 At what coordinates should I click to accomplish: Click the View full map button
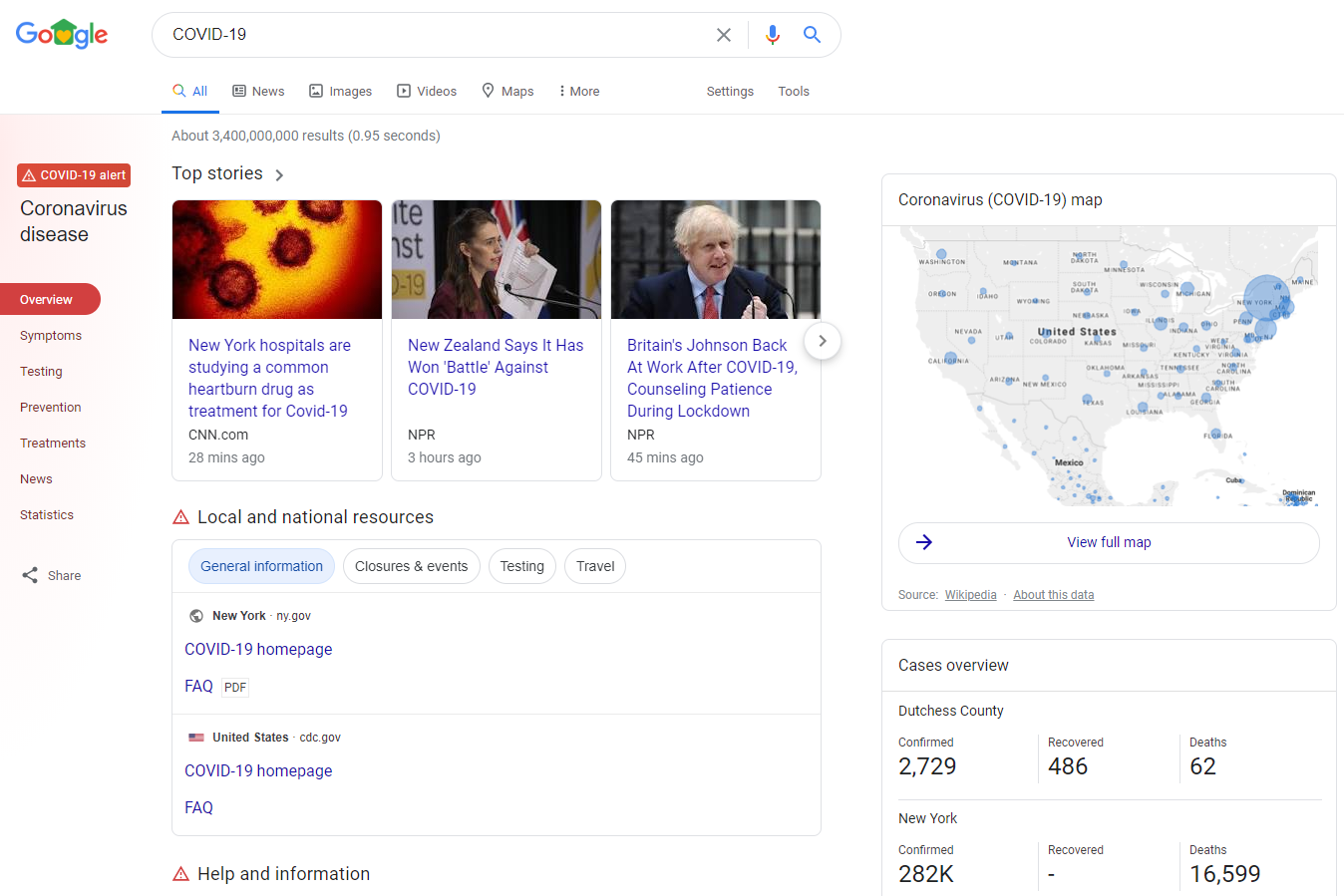(1109, 543)
